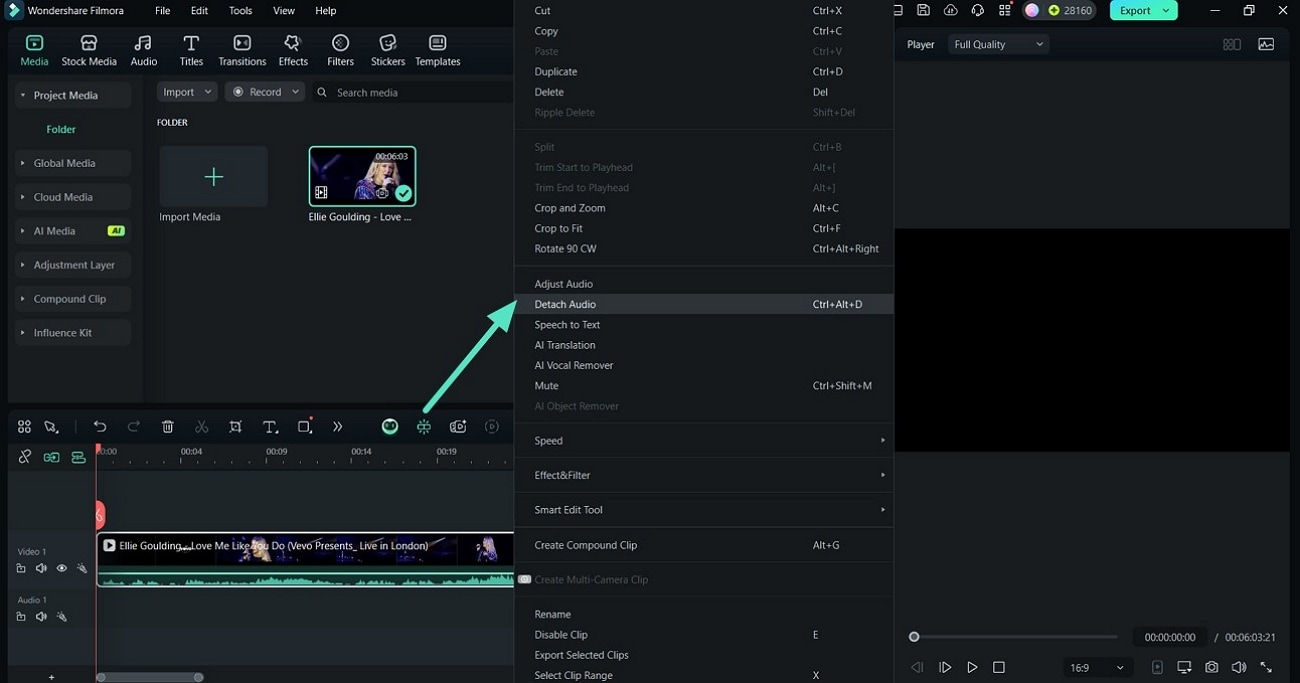
Task: Choose Adjust Audio in context menu
Action: [x=704, y=284]
